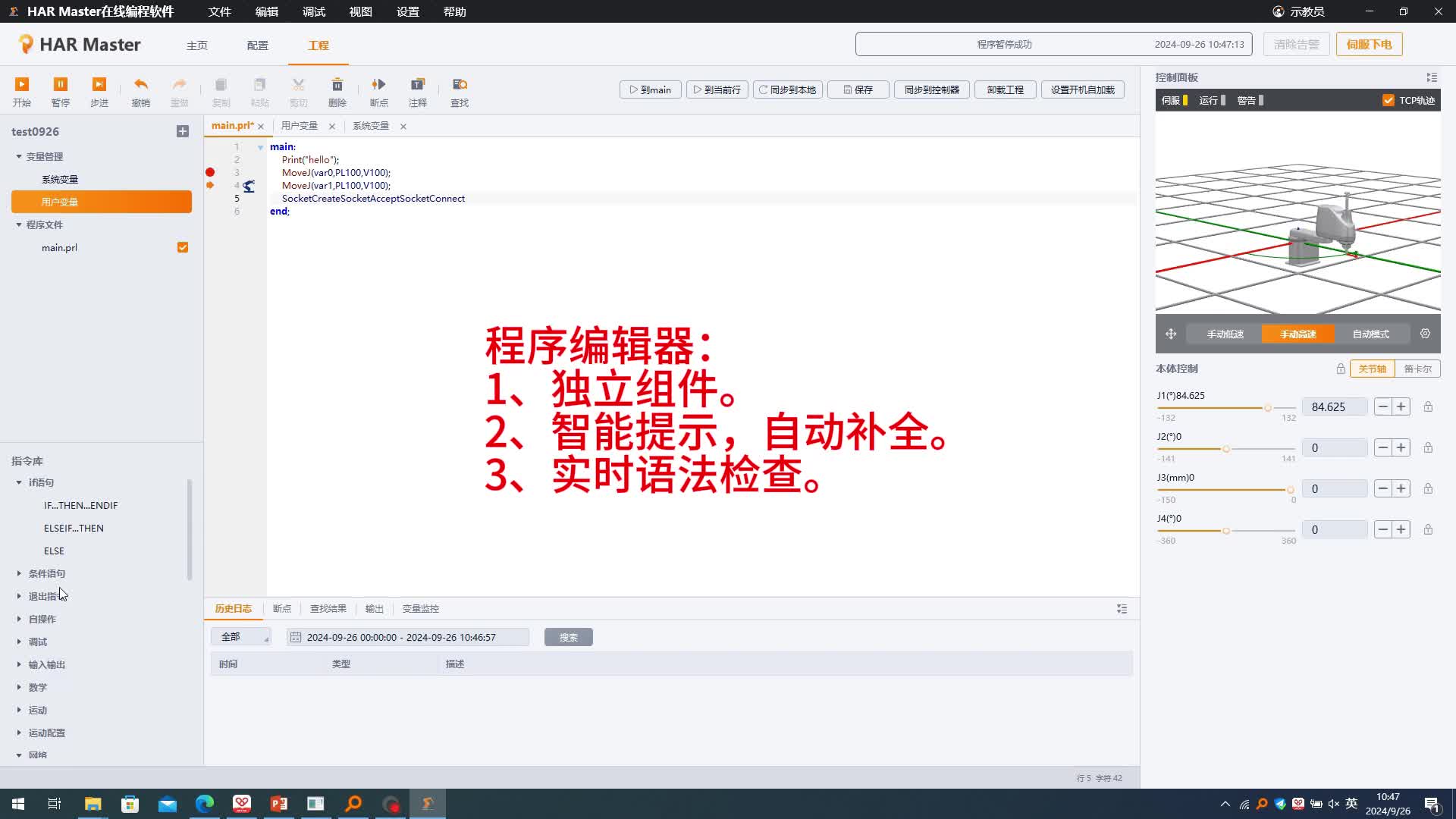Open File Explorer in taskbar
Image resolution: width=1456 pixels, height=819 pixels.
point(93,804)
